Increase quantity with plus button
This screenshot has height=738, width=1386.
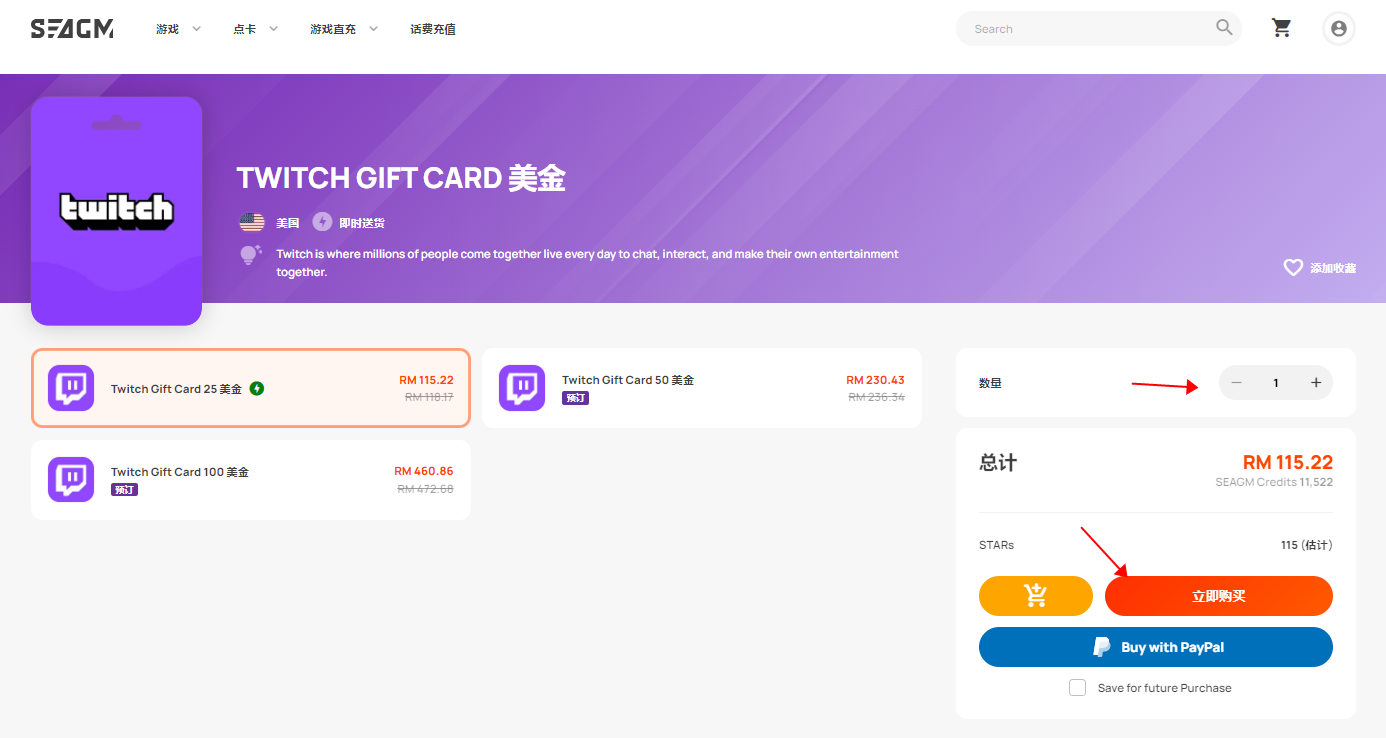click(1316, 383)
